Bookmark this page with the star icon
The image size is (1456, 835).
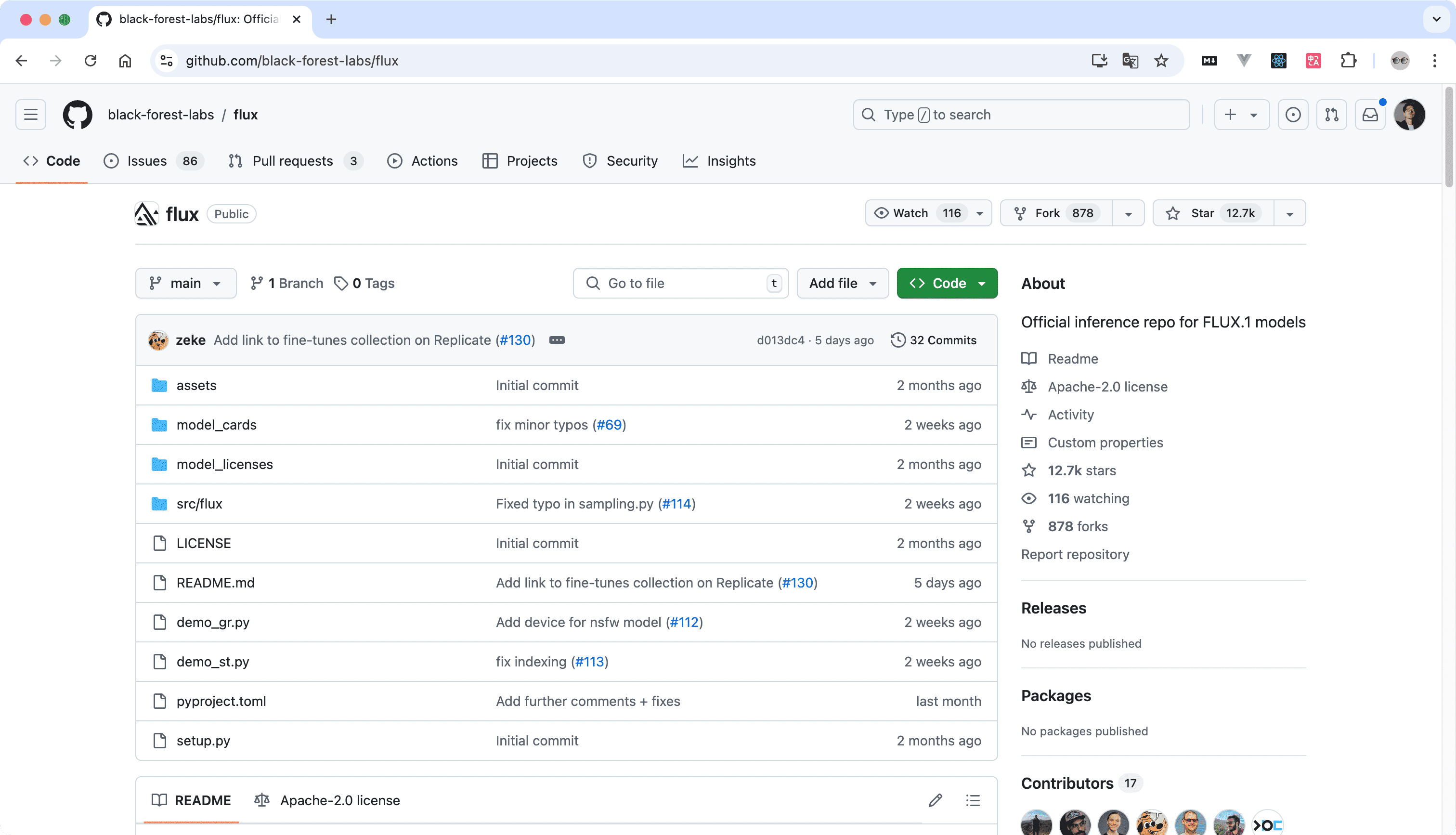point(1161,61)
